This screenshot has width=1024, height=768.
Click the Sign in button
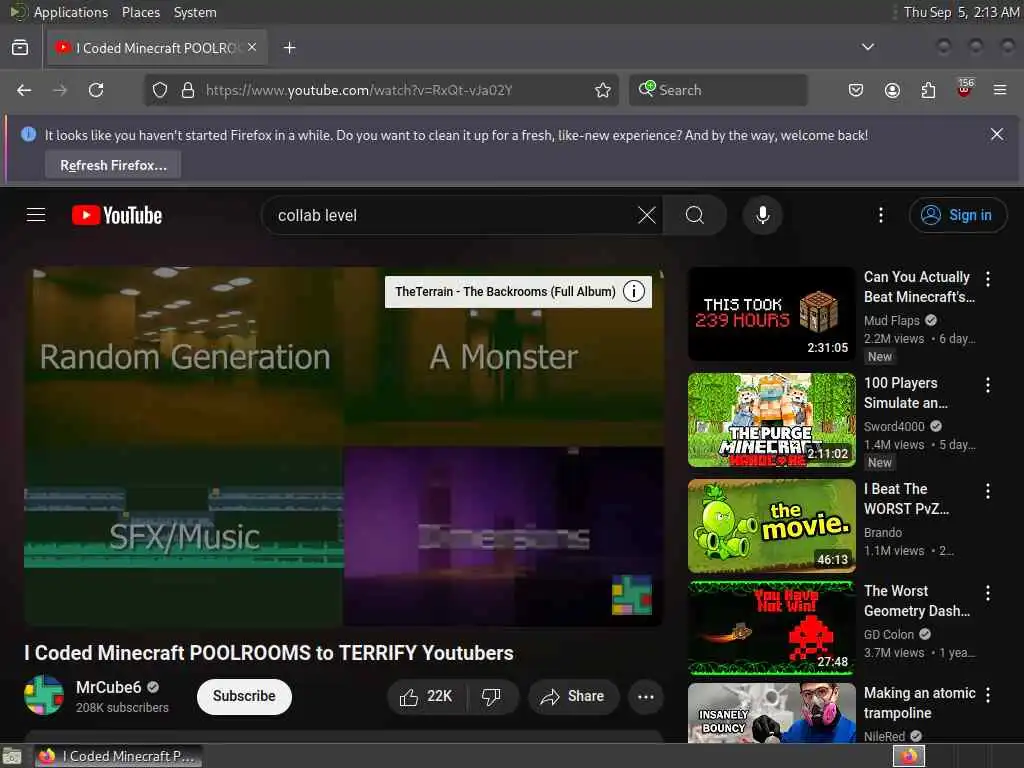(957, 215)
